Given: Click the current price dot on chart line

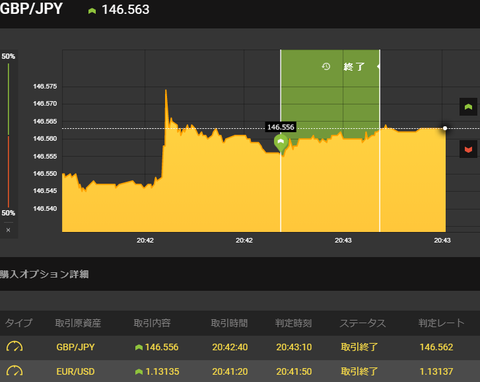Looking at the screenshot, I should click(x=445, y=128).
